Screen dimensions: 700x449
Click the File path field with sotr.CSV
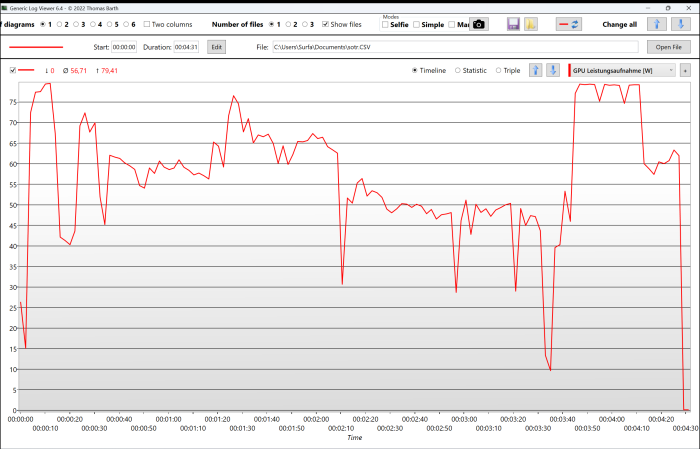pos(455,47)
